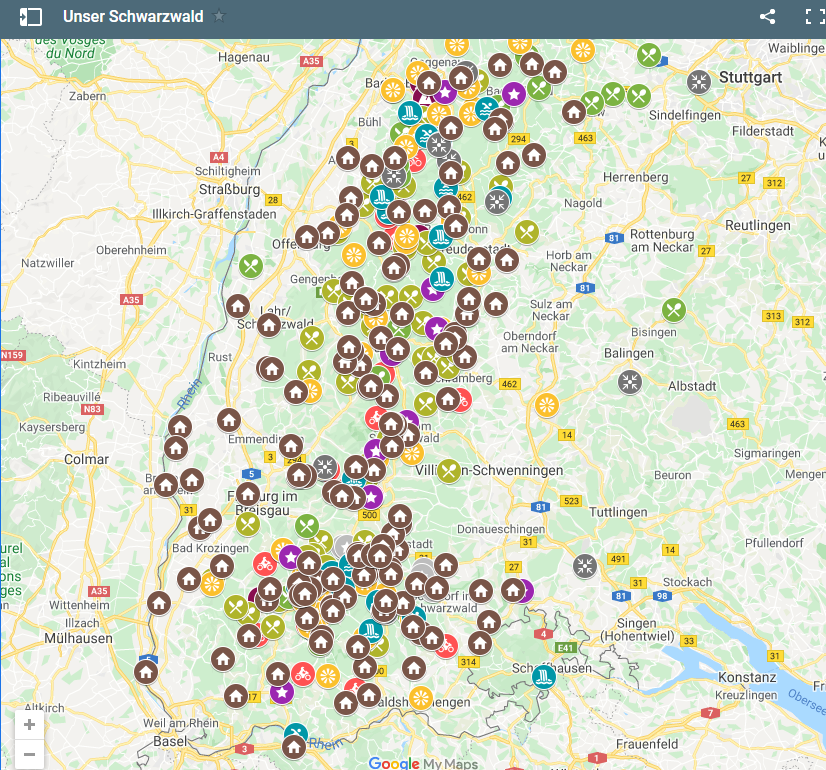Open the map legend sidebar panel
This screenshot has width=826, height=770.
click(31, 17)
